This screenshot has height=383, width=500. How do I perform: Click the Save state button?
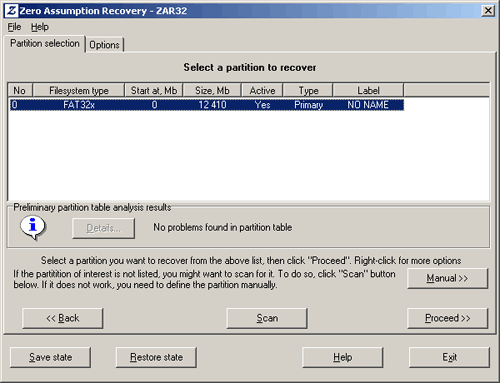point(50,357)
